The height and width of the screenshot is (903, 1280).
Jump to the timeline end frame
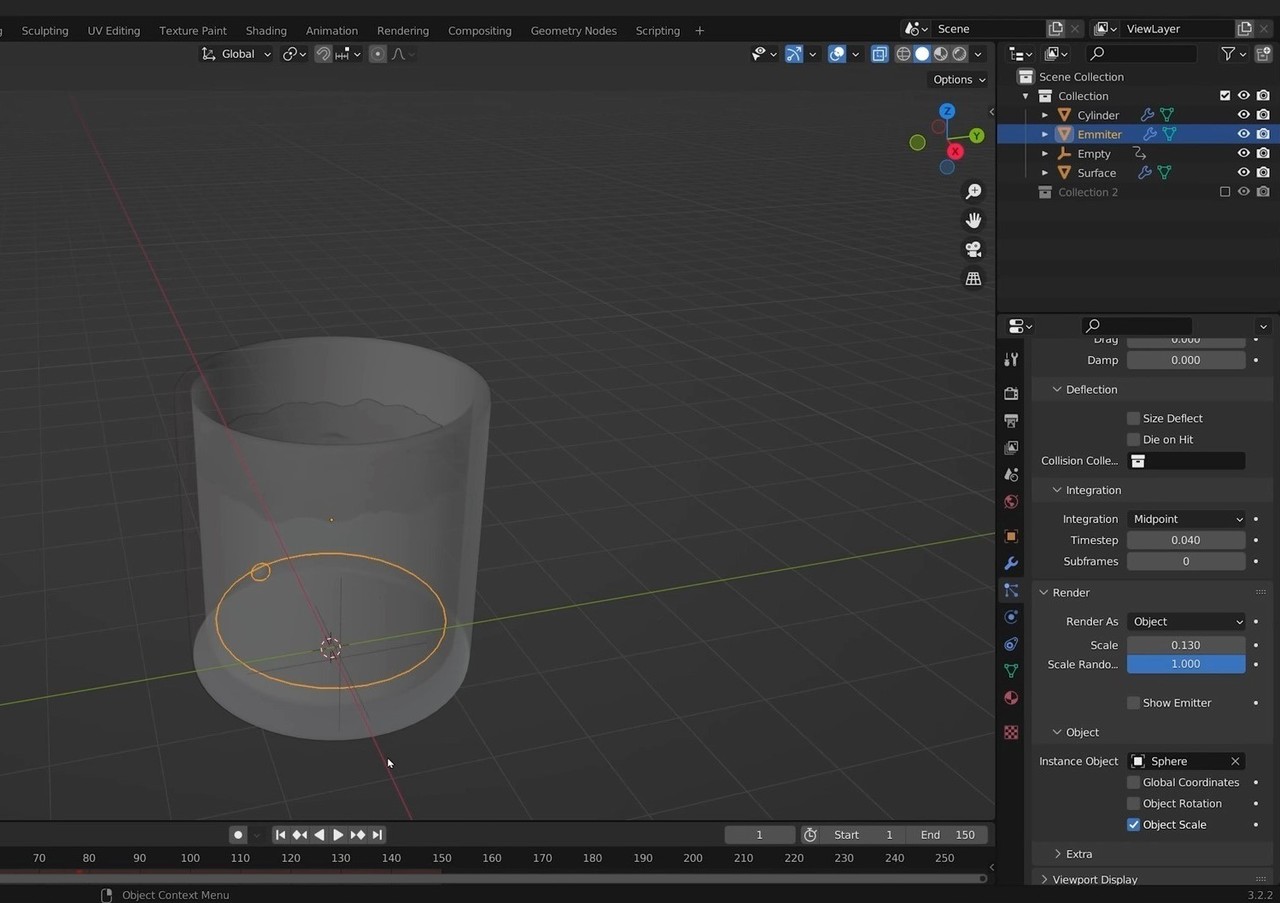(x=377, y=835)
